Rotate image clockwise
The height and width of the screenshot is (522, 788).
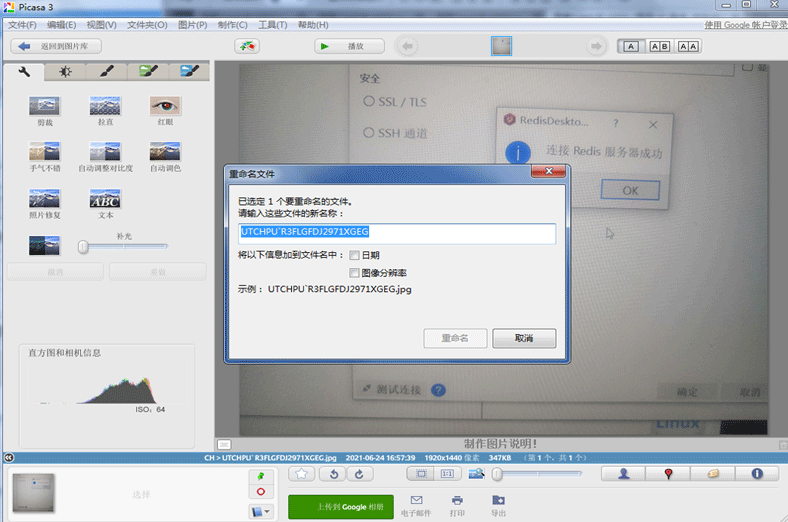point(359,474)
